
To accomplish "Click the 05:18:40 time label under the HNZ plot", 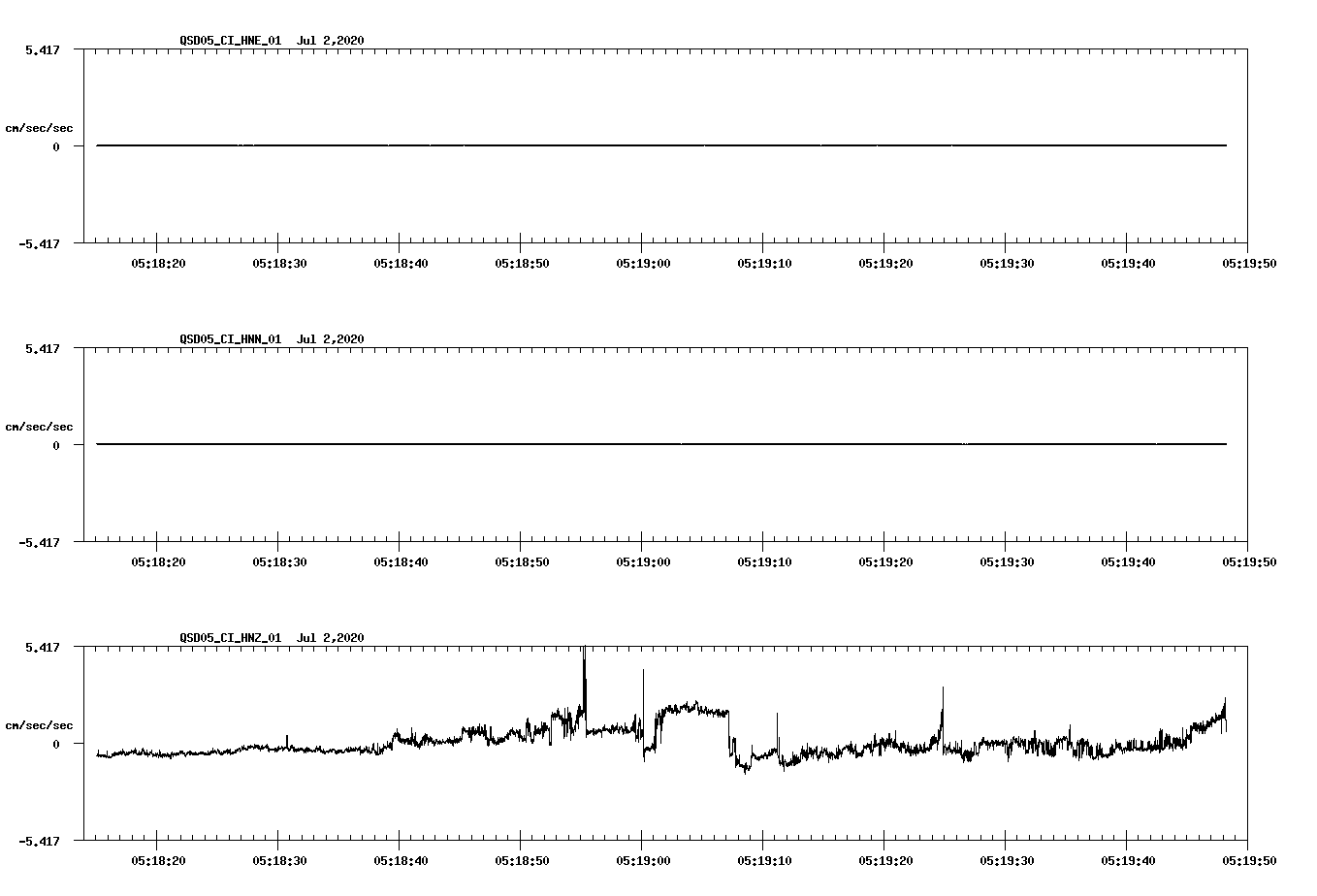I will click(x=400, y=860).
